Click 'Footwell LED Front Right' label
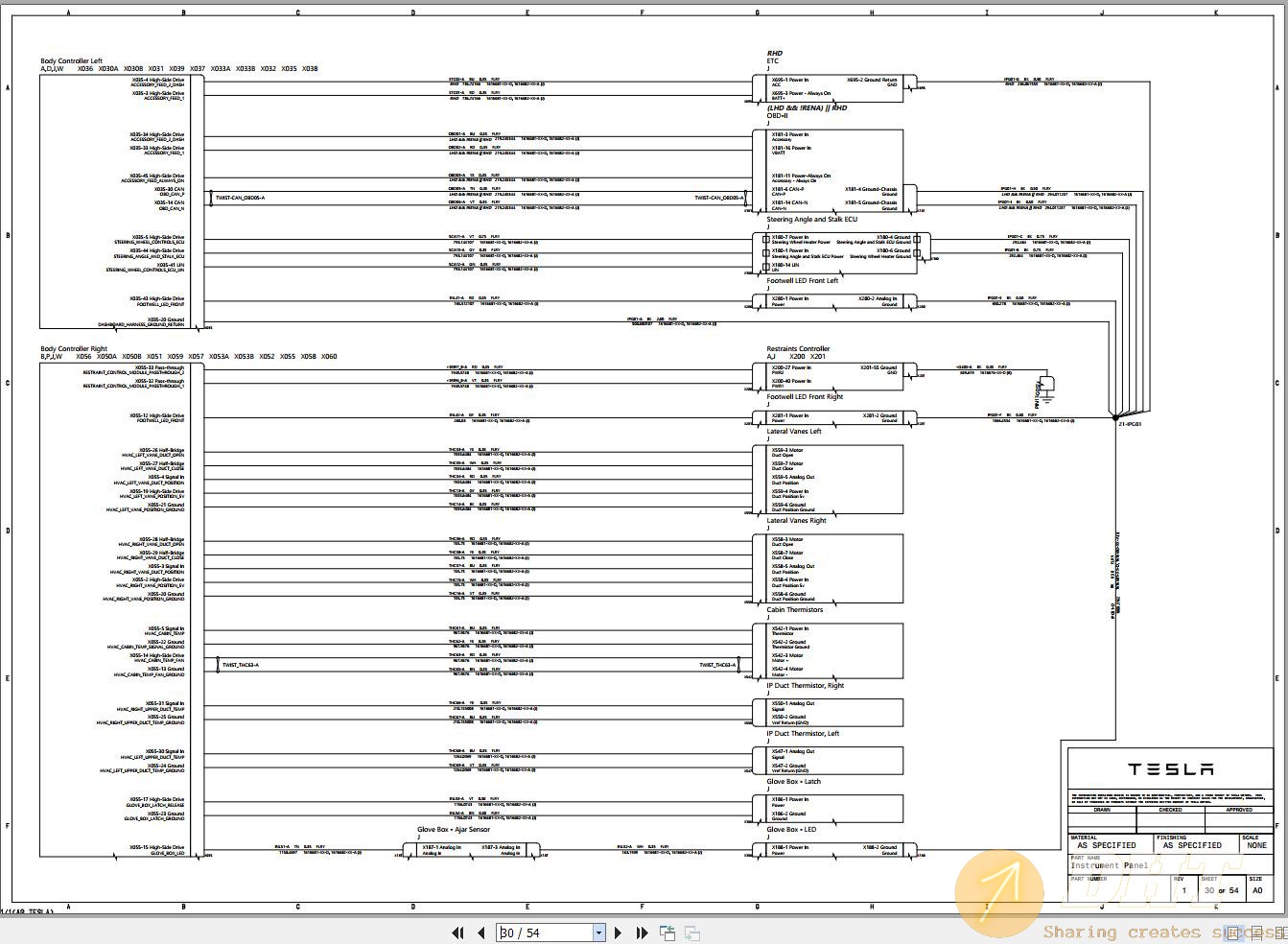1288x944 pixels. (805, 396)
